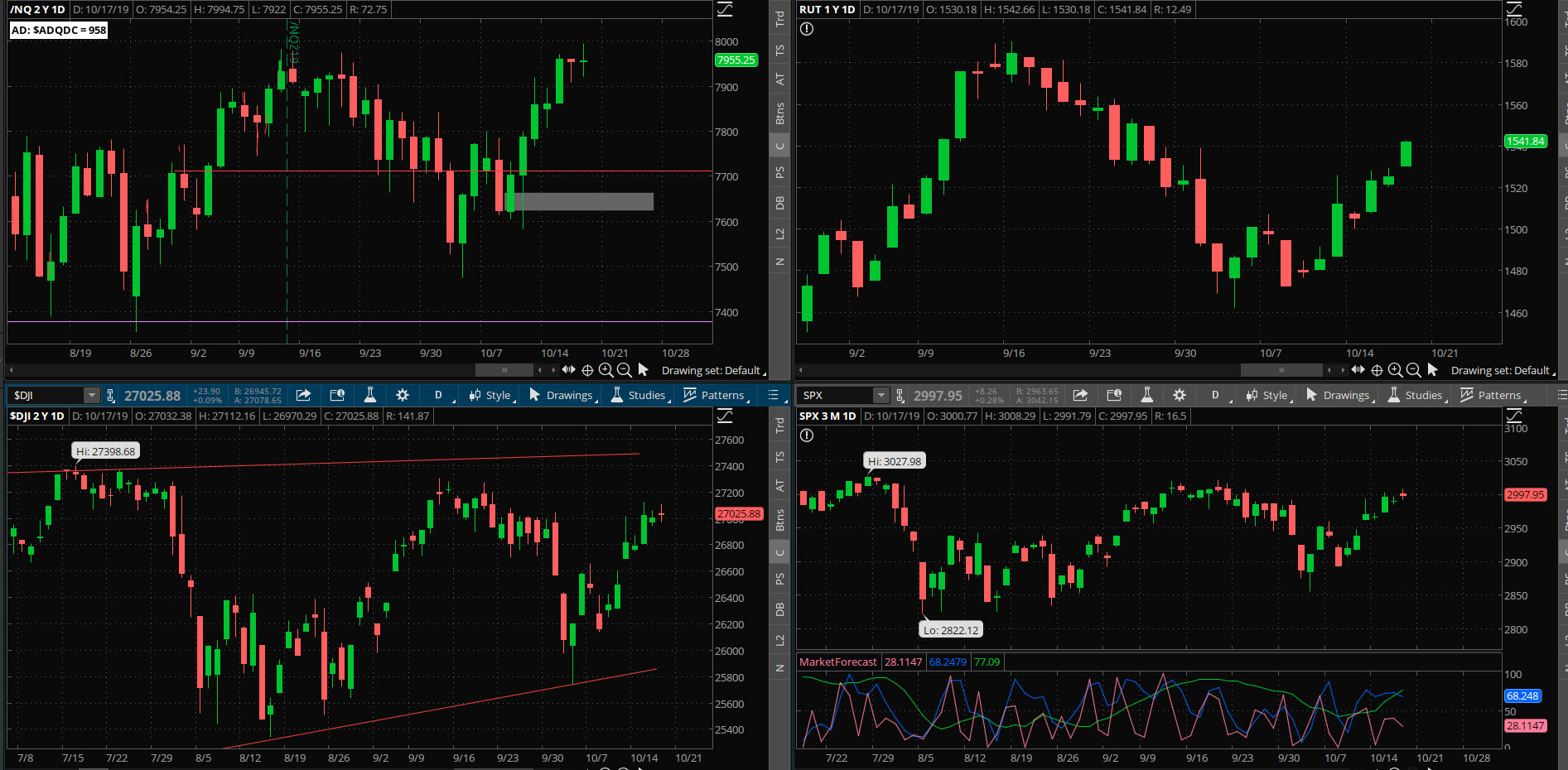Toggle the price axis mode icon on the SPX chart
Image resolution: width=1568 pixels, height=770 pixels.
[1514, 416]
